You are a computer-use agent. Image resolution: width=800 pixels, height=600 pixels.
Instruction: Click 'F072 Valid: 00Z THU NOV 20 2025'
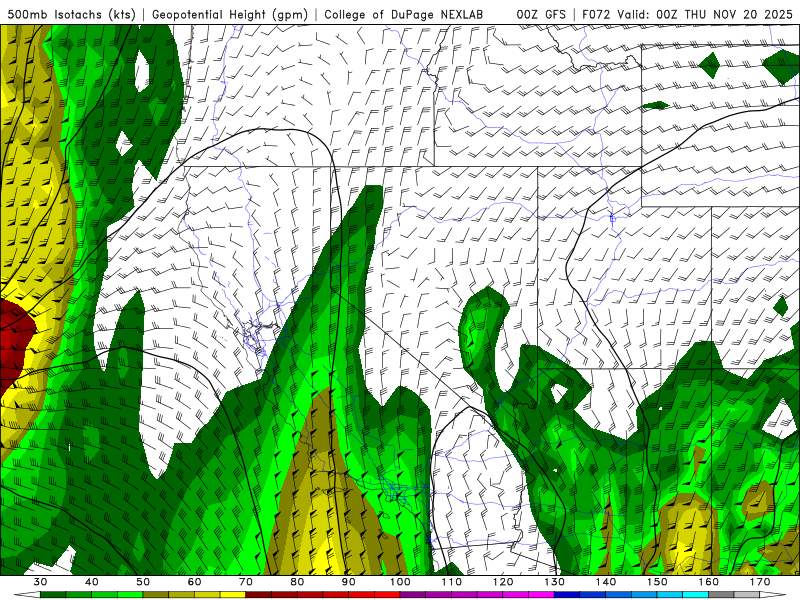pyautogui.click(x=687, y=14)
